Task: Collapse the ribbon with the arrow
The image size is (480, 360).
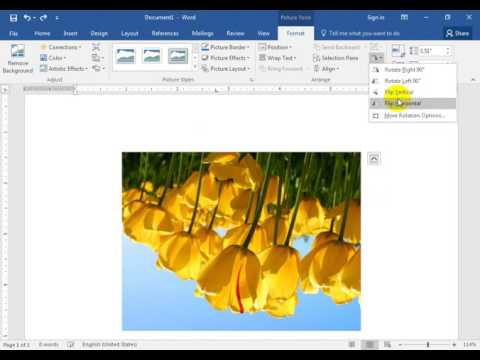Action: [x=473, y=80]
